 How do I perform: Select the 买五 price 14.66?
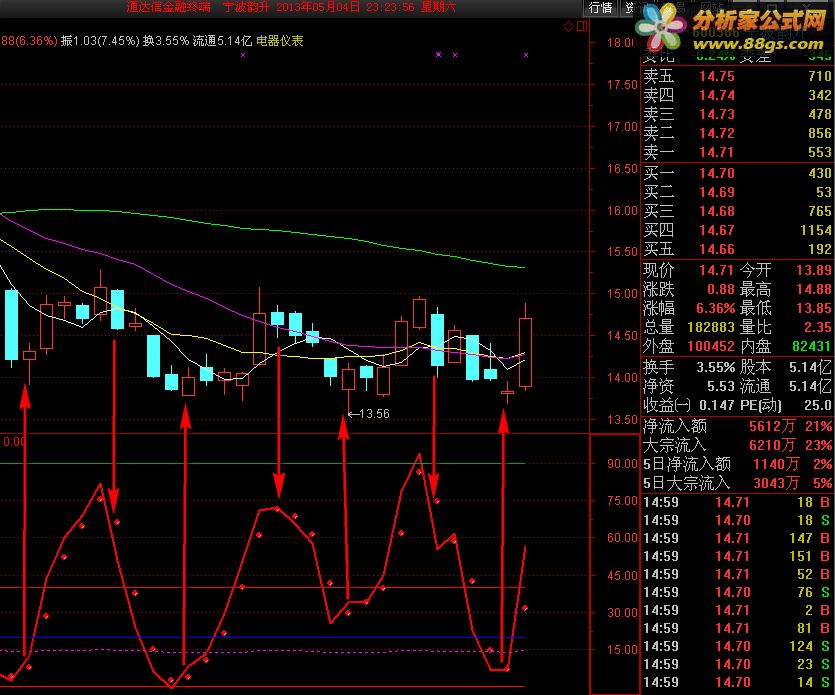717,249
